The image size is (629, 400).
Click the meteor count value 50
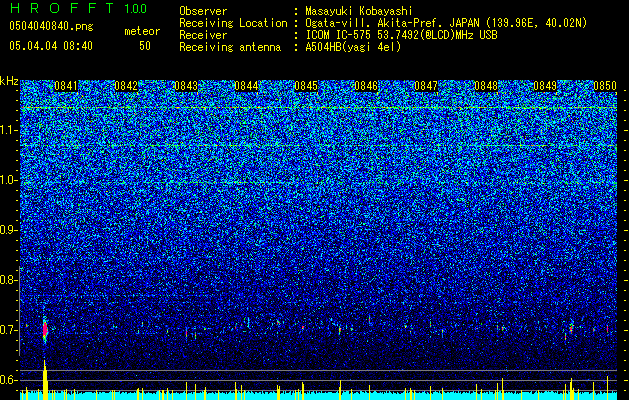point(145,46)
